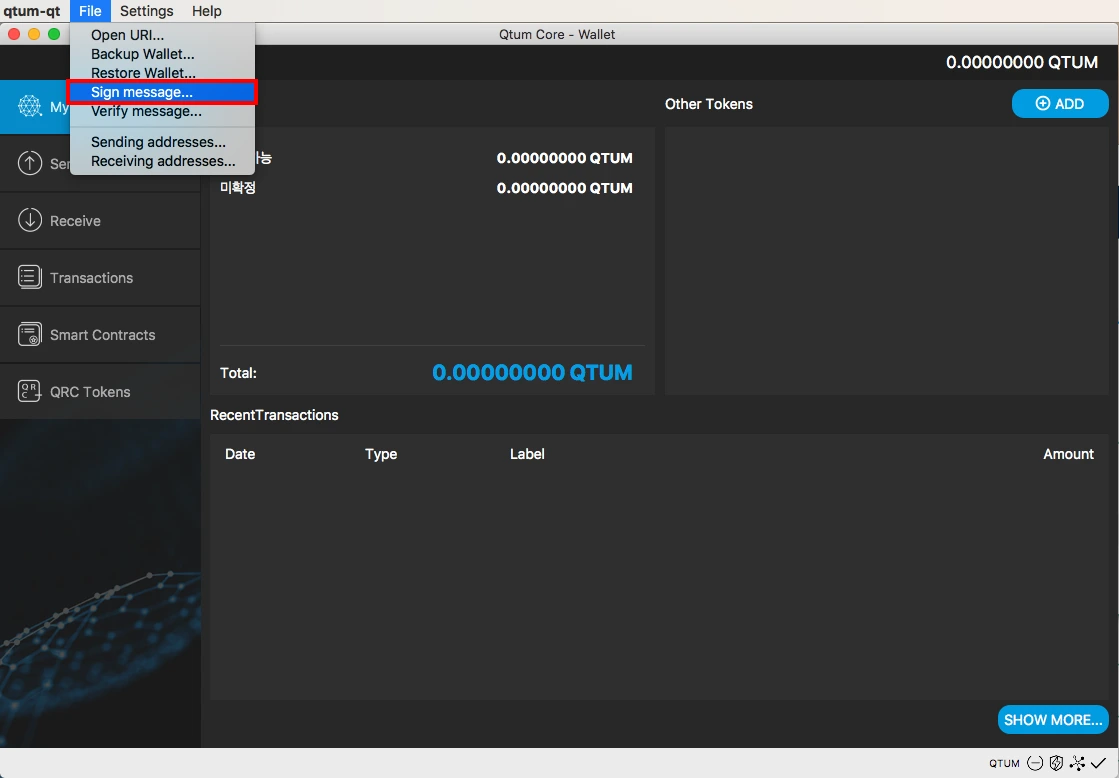The image size is (1119, 778).
Task: Add a token with ADD button
Action: tap(1060, 103)
